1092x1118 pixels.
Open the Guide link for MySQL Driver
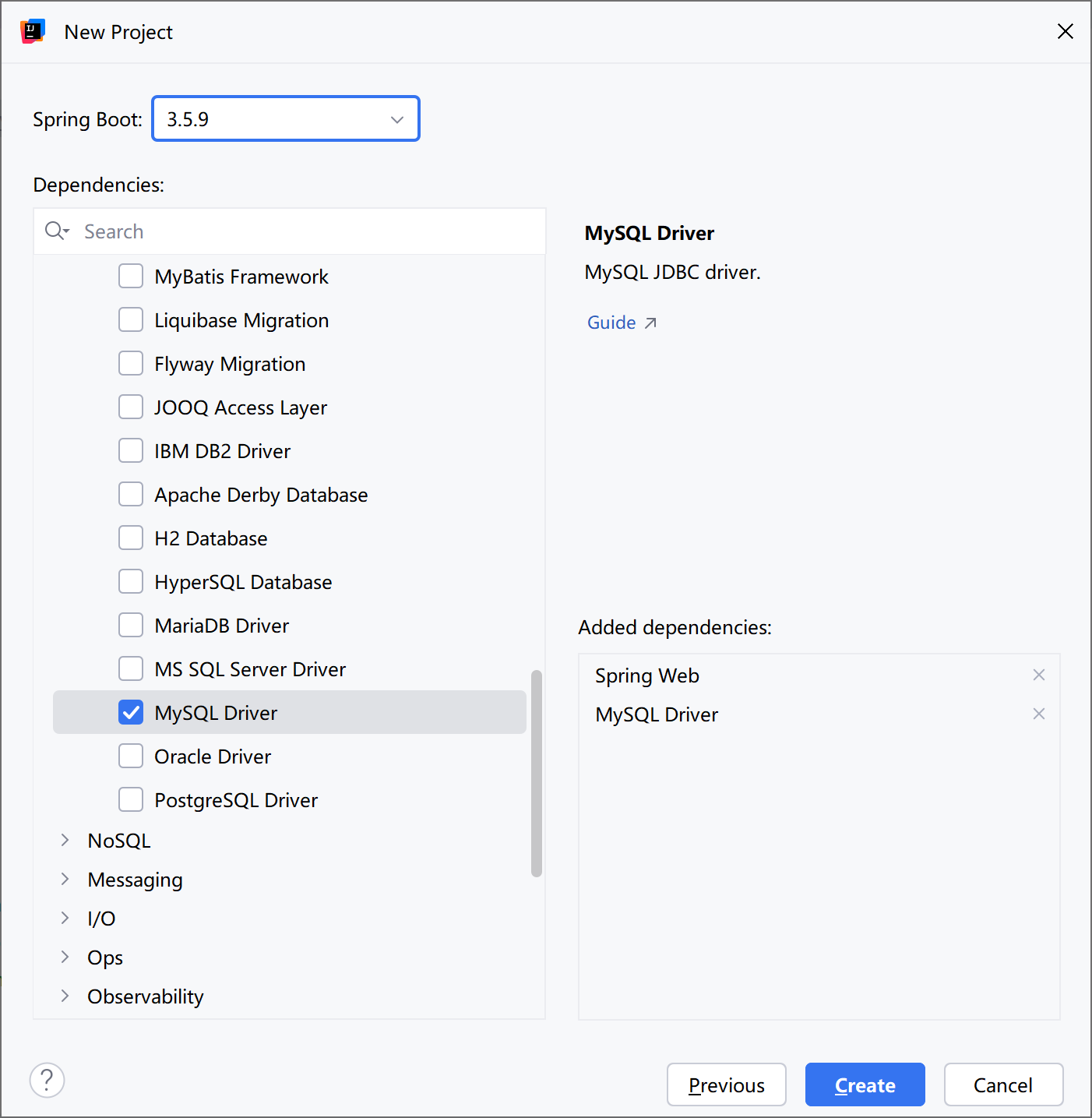[622, 323]
